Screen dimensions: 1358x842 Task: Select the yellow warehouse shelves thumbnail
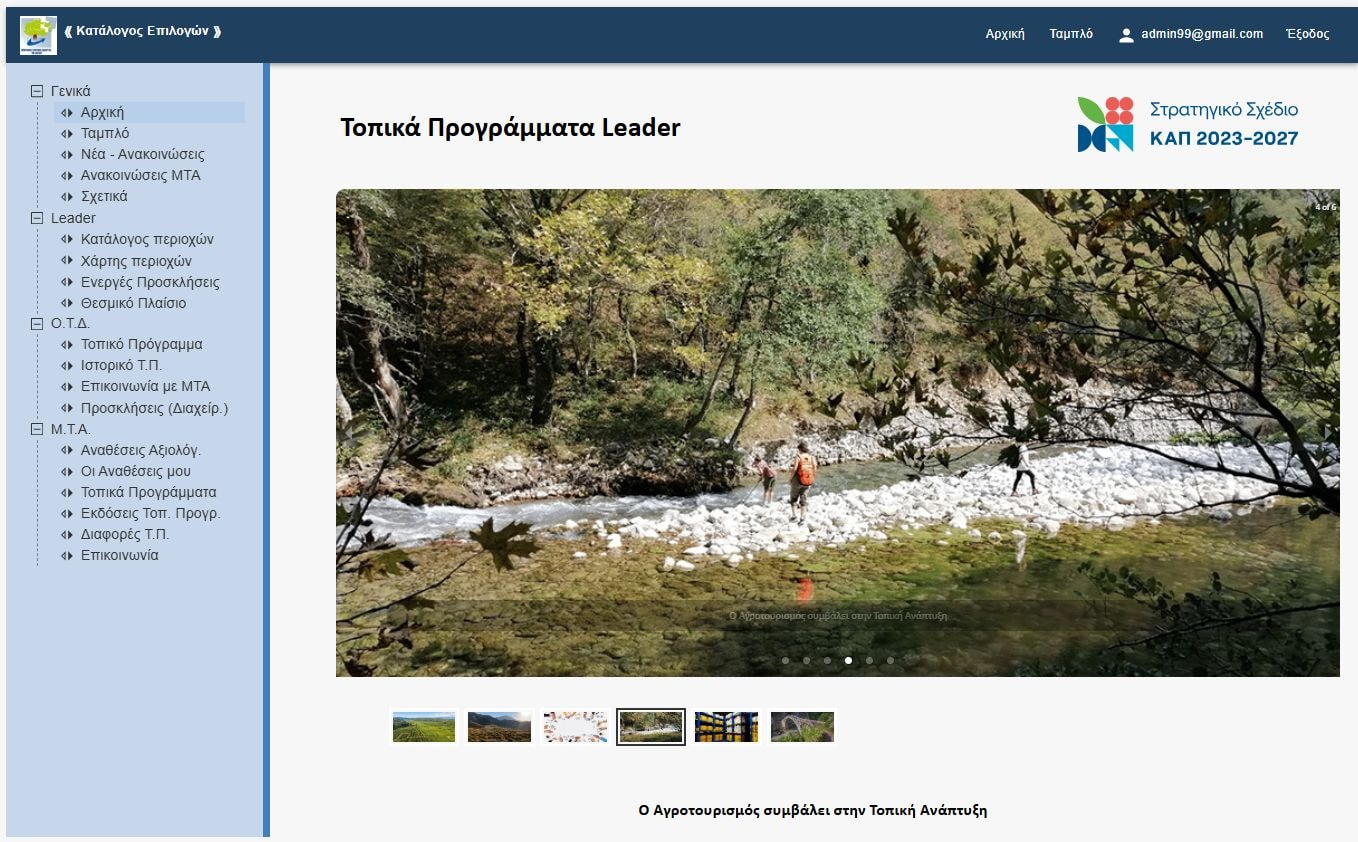click(x=726, y=727)
